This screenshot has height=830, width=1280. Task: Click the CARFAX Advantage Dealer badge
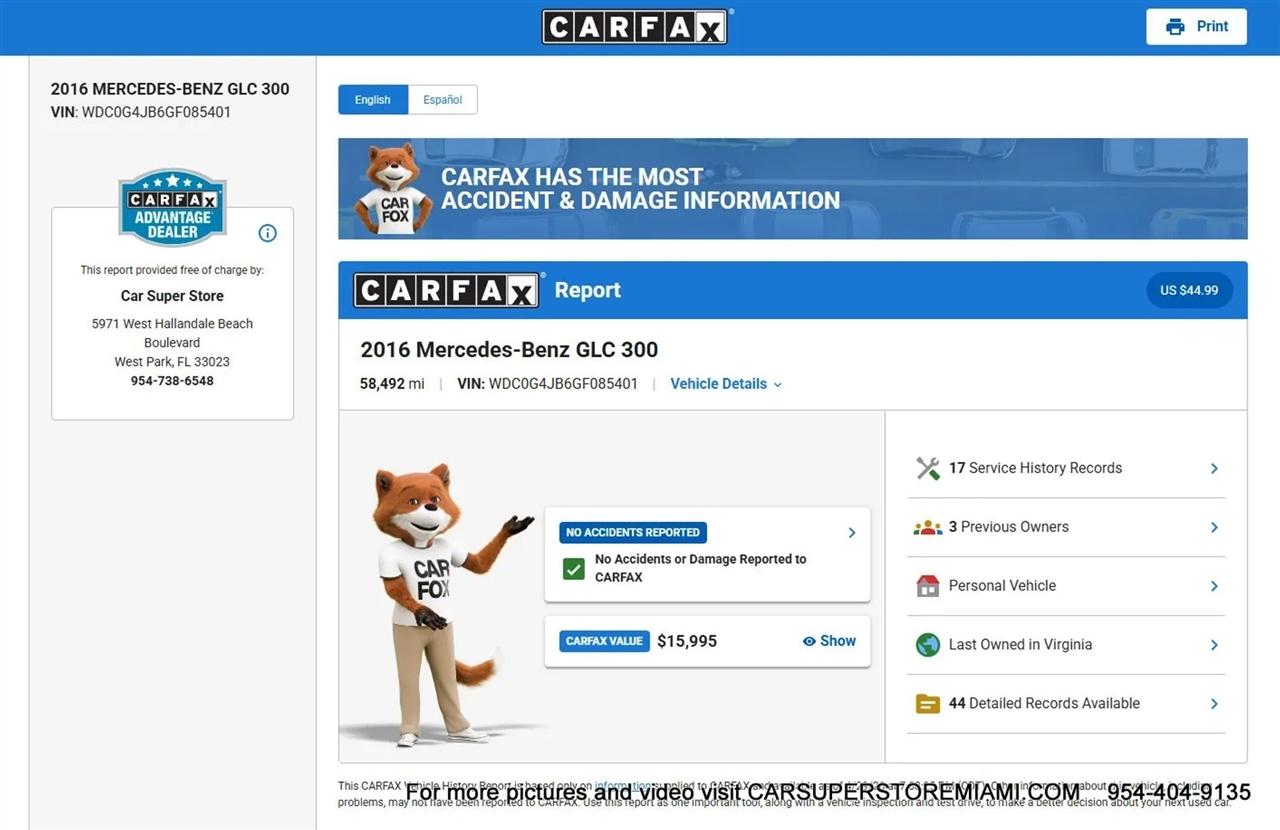point(172,207)
